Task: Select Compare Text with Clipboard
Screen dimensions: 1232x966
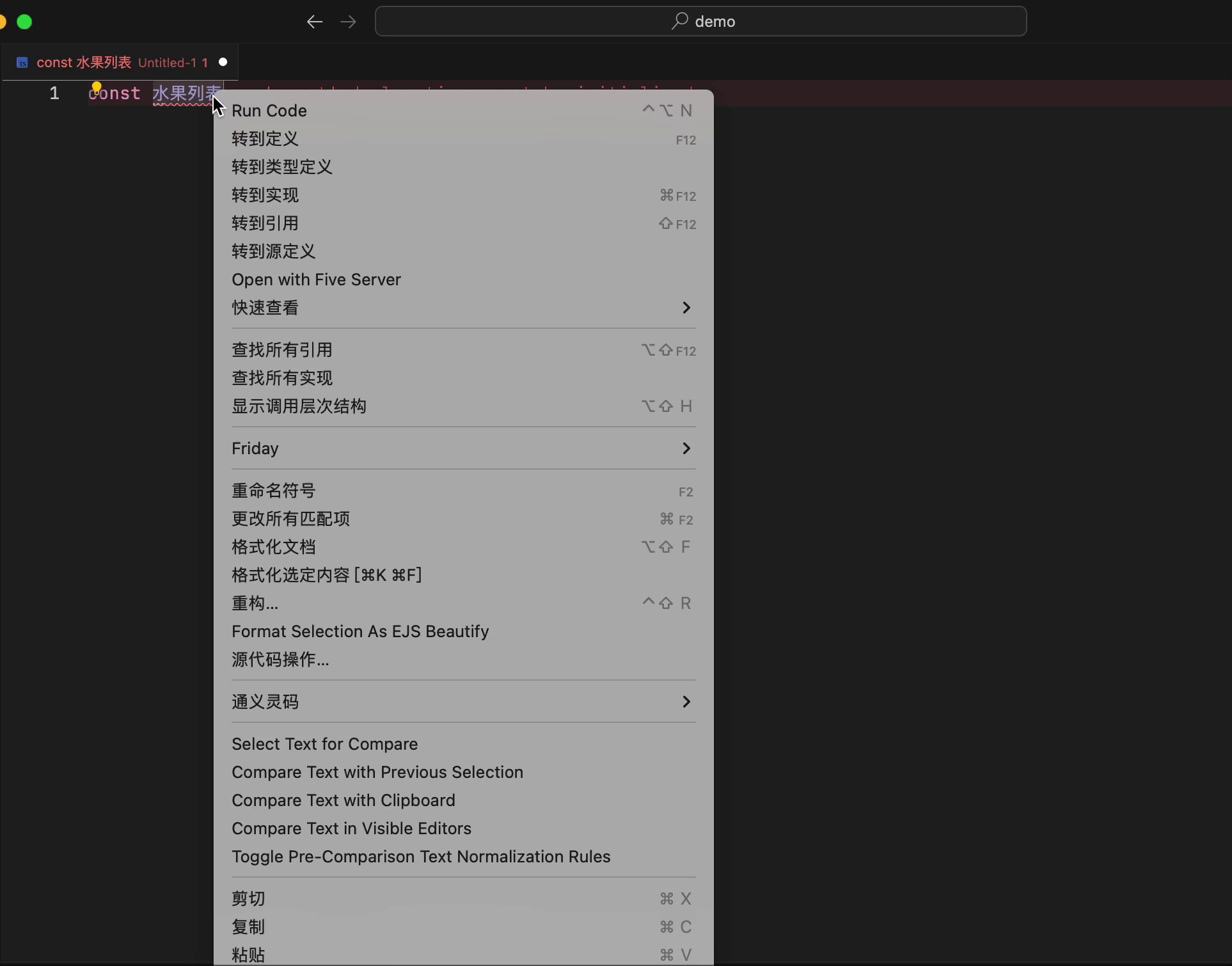Action: pyautogui.click(x=344, y=800)
